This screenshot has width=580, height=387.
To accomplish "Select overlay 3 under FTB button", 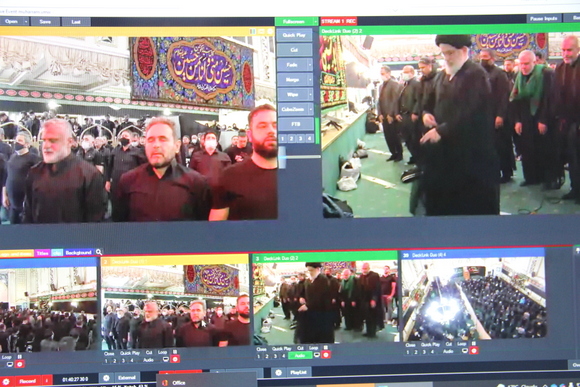I will click(300, 139).
